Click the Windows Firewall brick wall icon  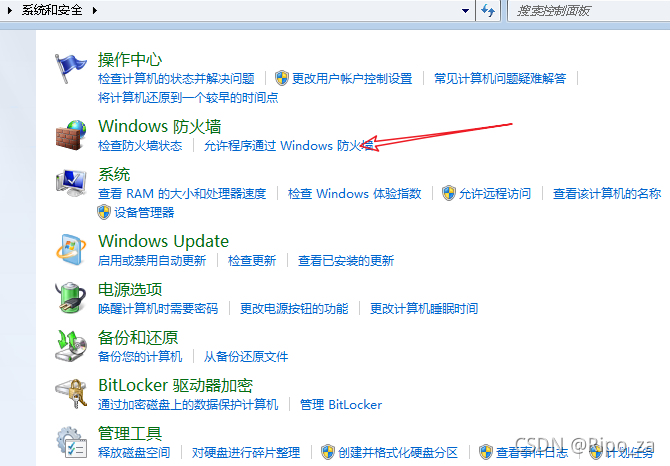click(x=71, y=135)
